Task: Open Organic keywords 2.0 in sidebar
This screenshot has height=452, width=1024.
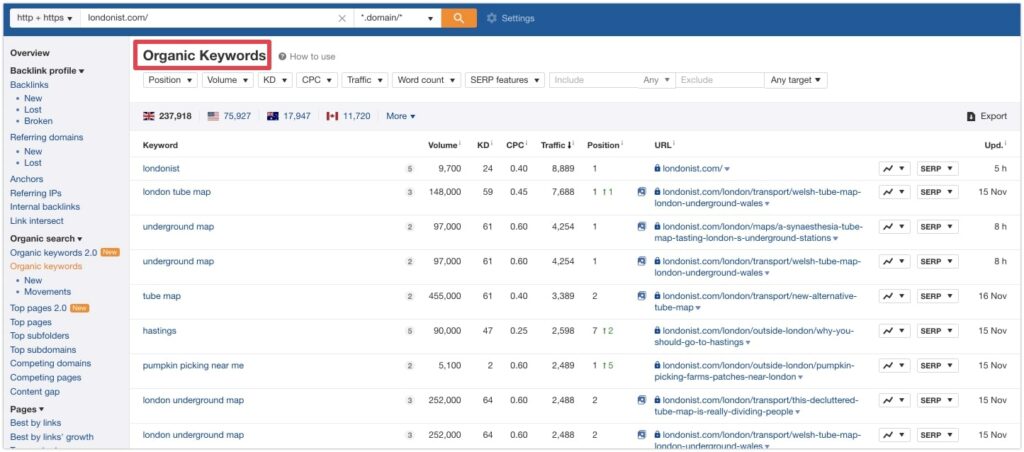Action: [x=54, y=252]
